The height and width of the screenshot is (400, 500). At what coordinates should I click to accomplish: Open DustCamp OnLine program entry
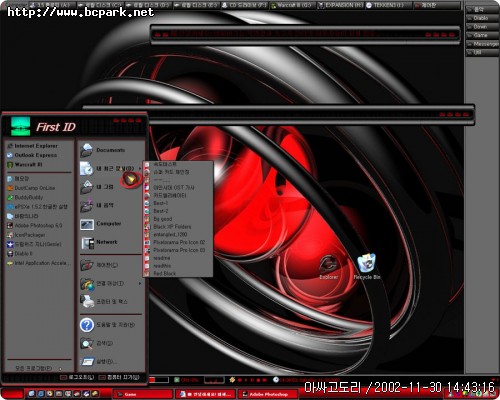tap(31, 188)
